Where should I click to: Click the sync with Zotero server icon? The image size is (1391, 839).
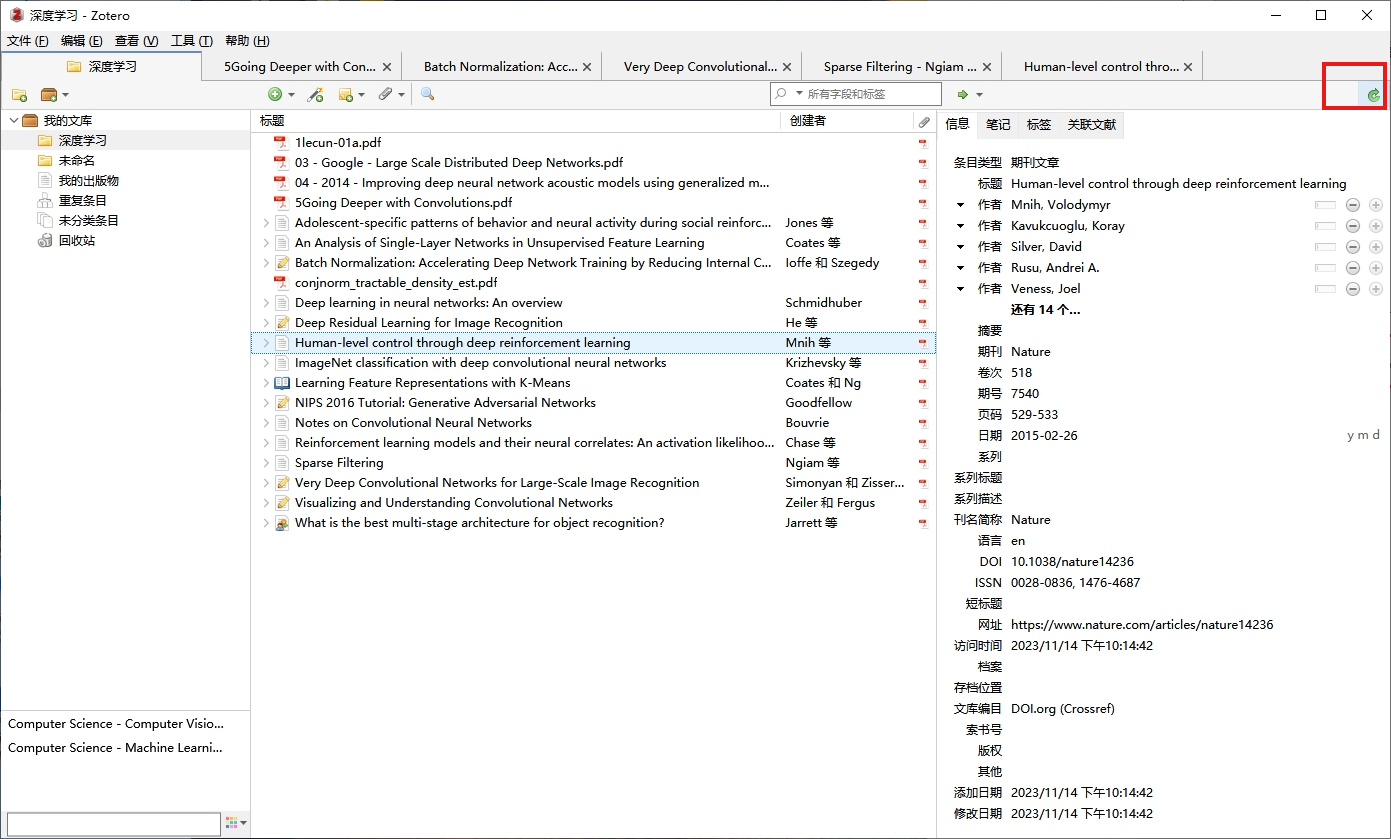pos(1373,95)
